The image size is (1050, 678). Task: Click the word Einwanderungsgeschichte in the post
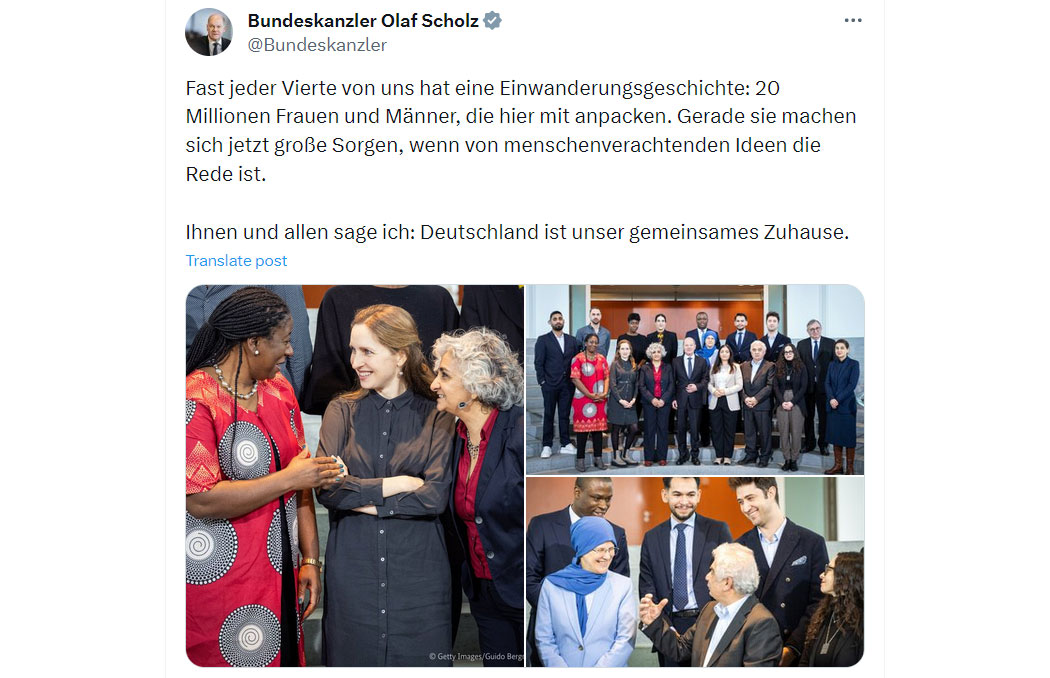coord(622,88)
